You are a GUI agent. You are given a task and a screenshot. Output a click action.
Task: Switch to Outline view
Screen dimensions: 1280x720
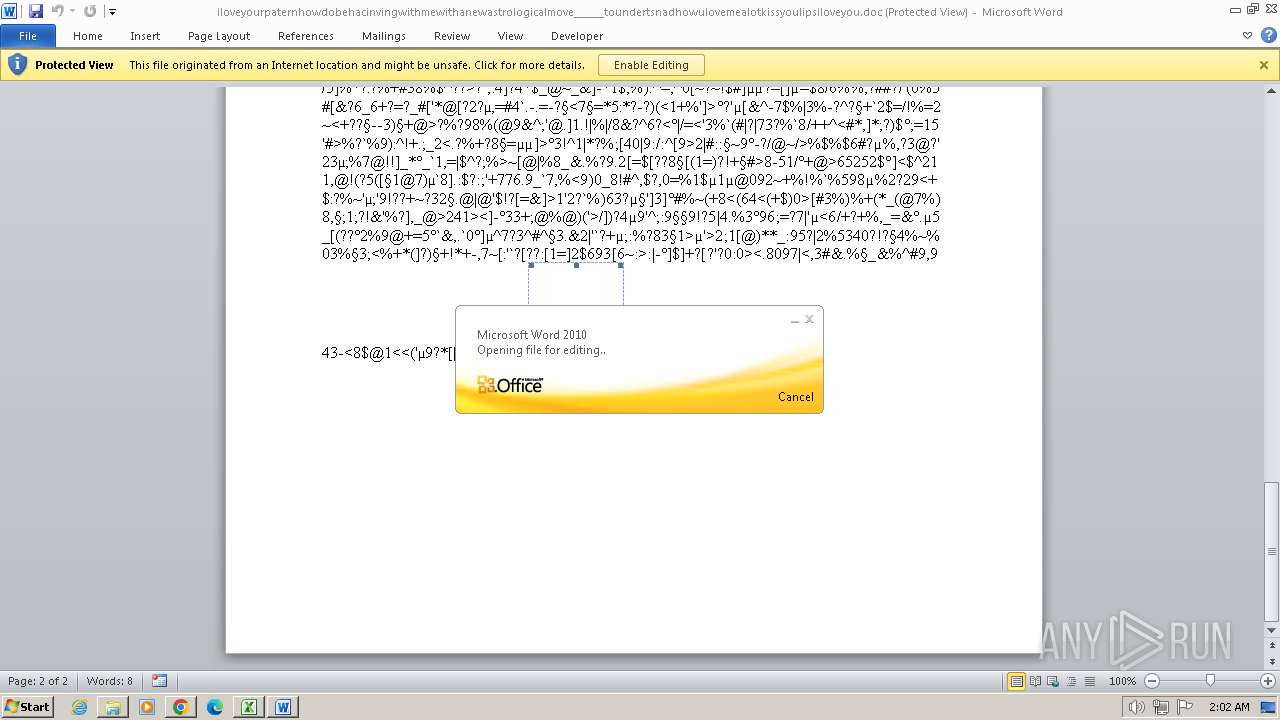(1072, 681)
